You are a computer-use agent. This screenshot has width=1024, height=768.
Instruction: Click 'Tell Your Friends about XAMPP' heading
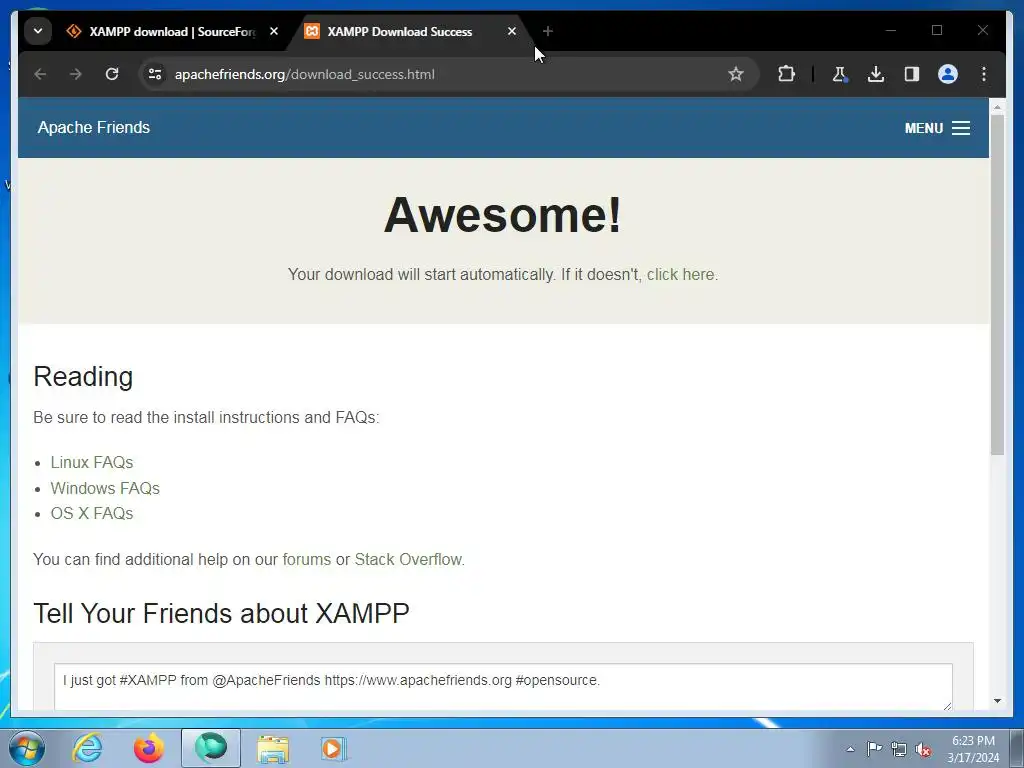221,614
